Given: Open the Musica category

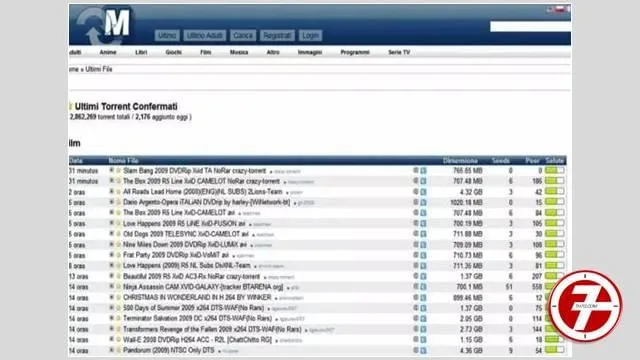Looking at the screenshot, I should [x=239, y=52].
